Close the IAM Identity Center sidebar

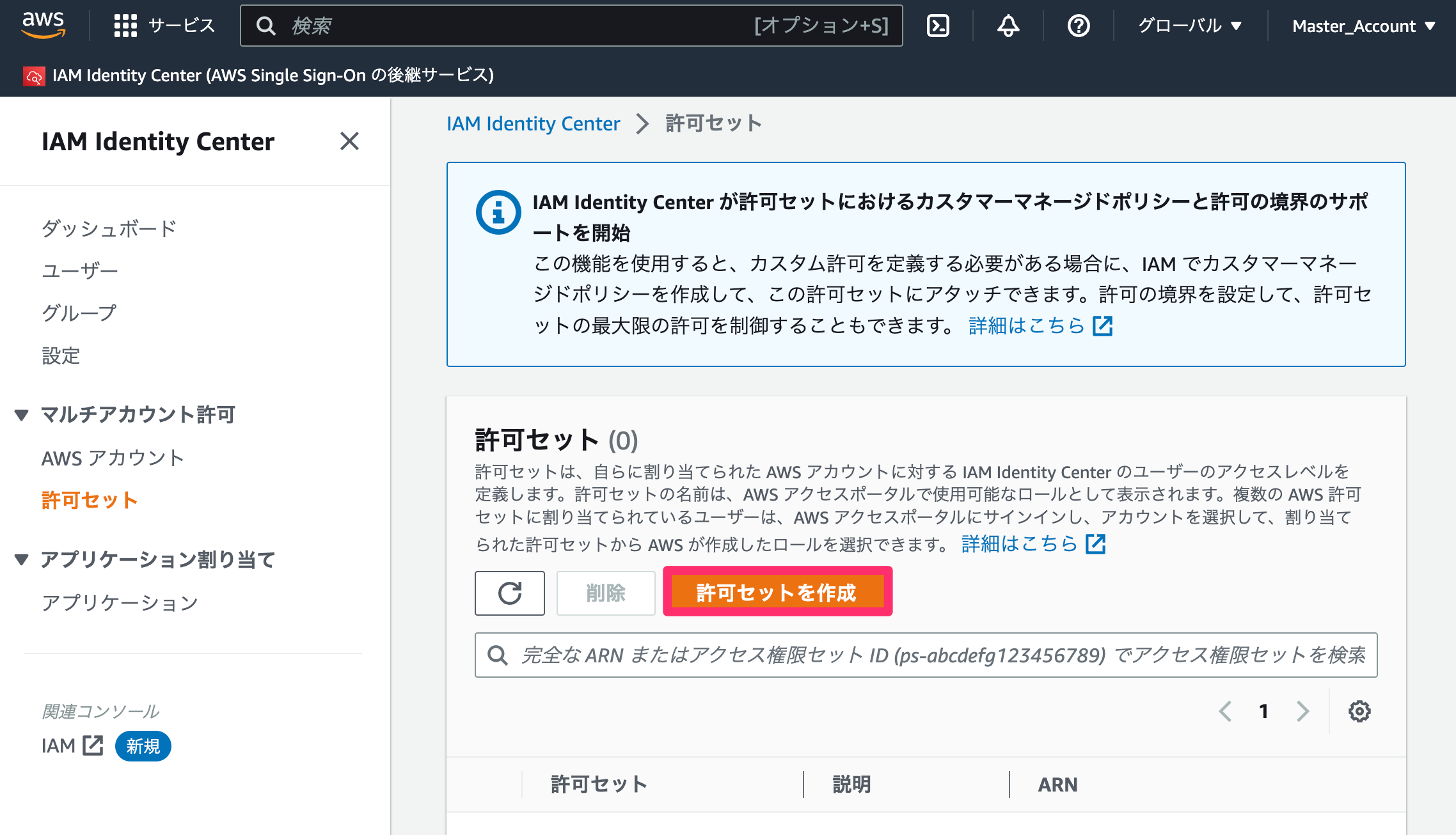tap(349, 141)
